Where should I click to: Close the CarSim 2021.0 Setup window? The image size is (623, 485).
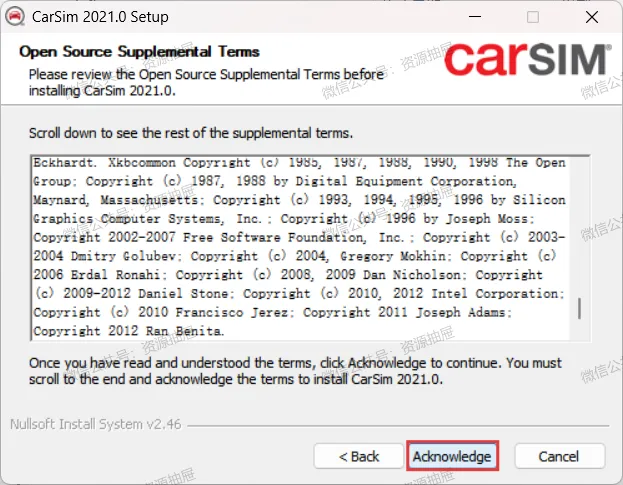[592, 17]
